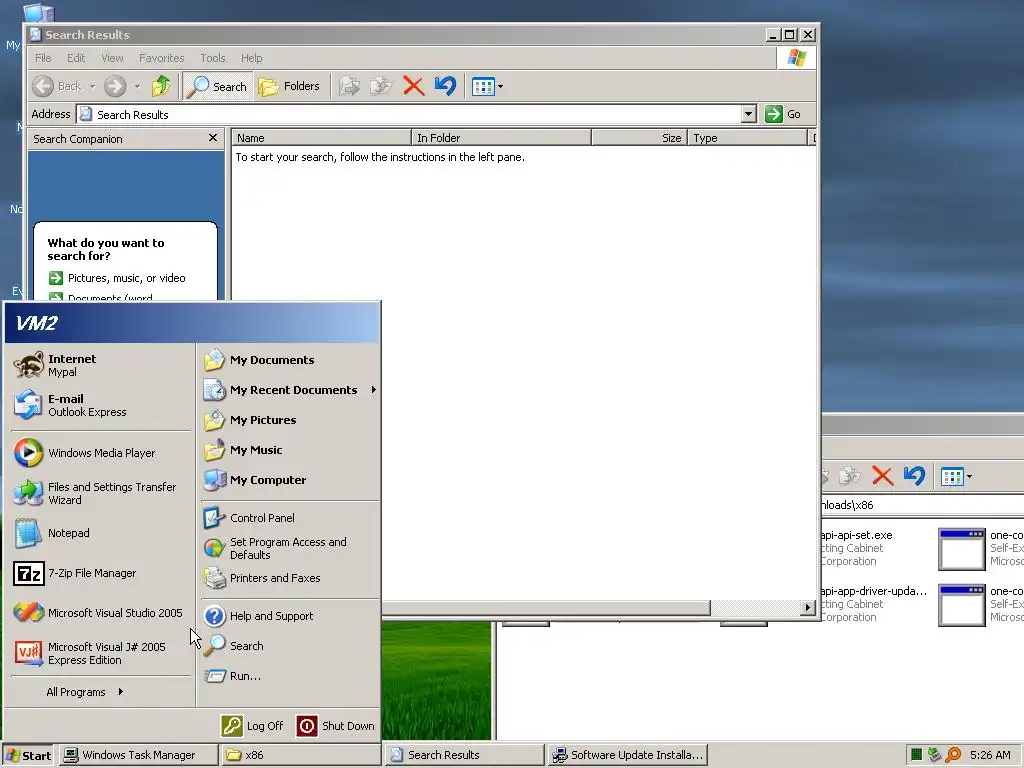
Task: Expand My Recent Documents submenu
Action: [x=289, y=390]
